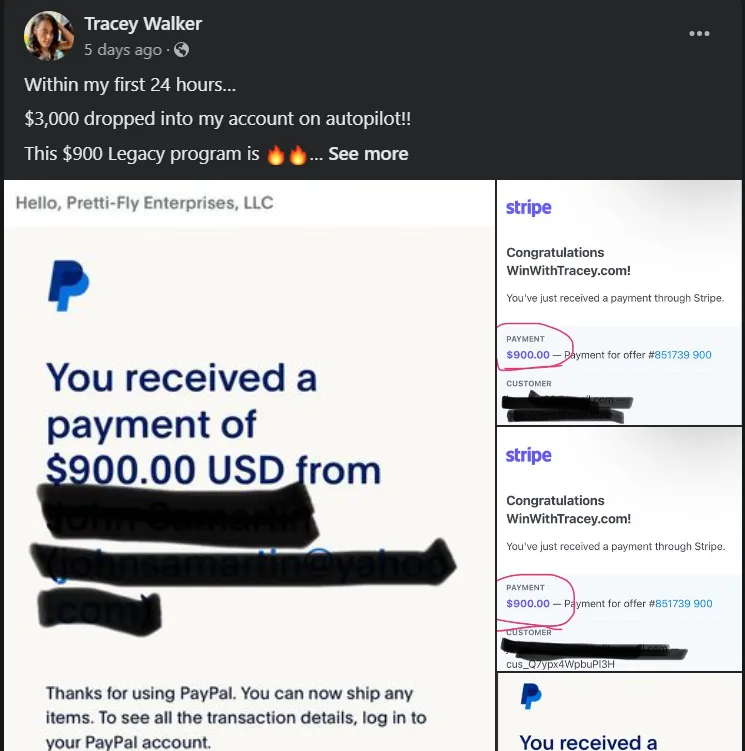The width and height of the screenshot is (745, 751).
Task: Expand post text with See more
Action: tap(368, 154)
